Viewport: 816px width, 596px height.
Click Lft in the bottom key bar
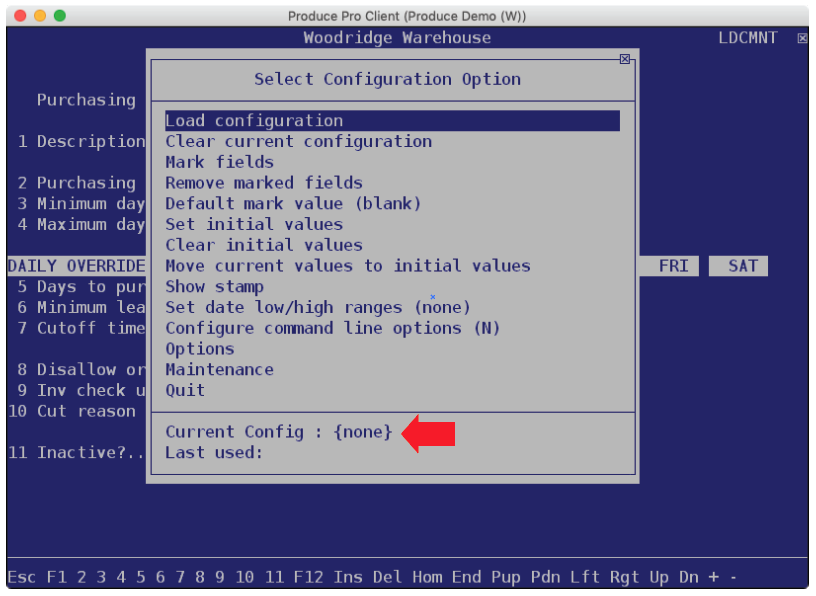(585, 577)
